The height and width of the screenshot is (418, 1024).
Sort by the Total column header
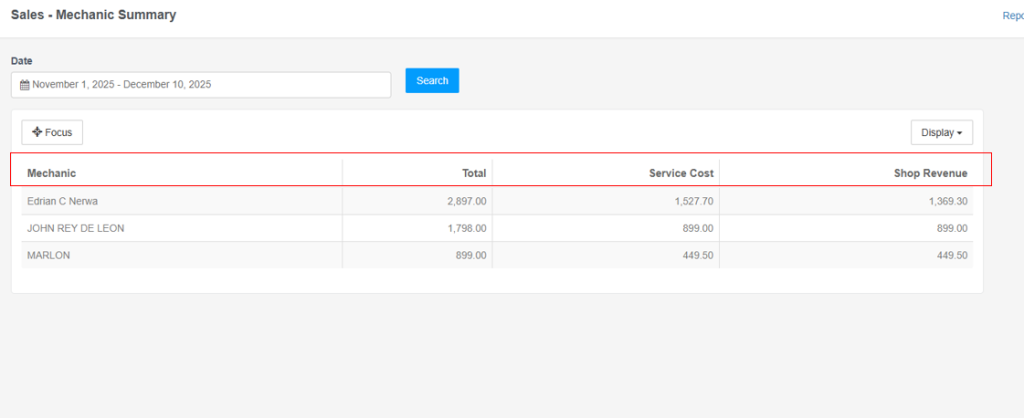click(474, 173)
